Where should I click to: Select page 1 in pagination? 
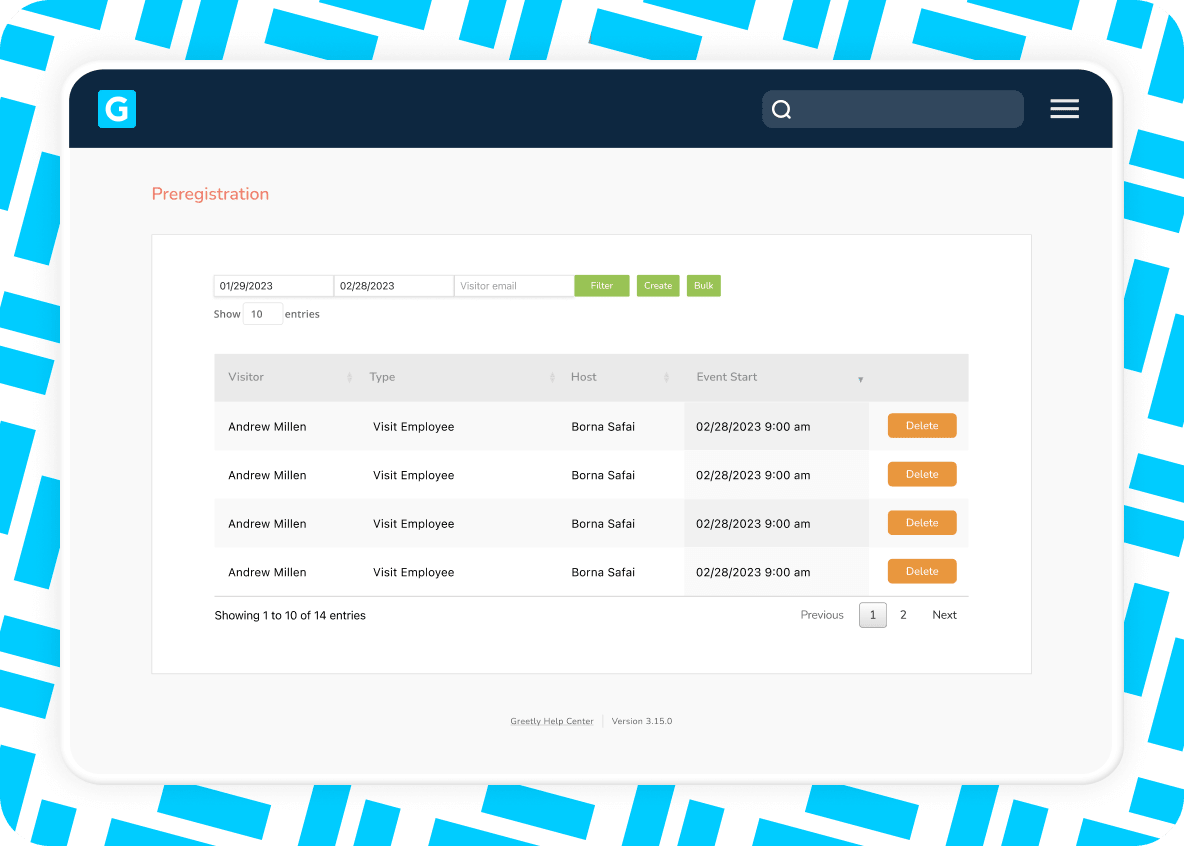click(x=872, y=615)
